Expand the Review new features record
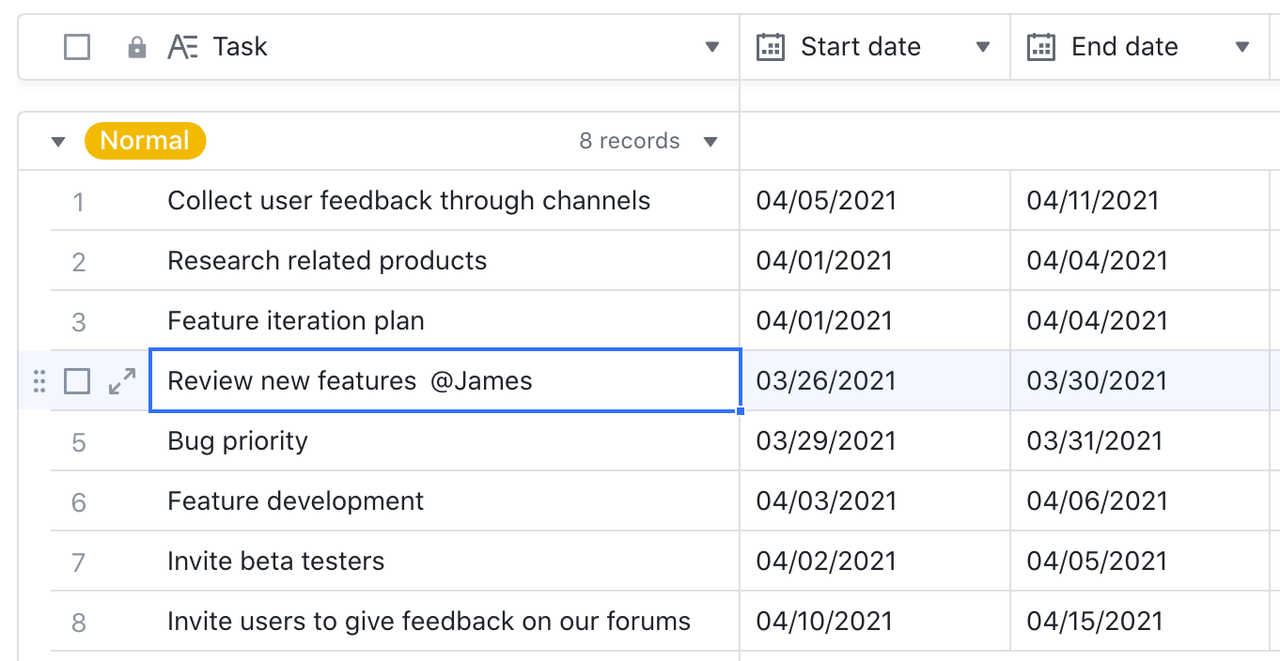 (x=122, y=381)
